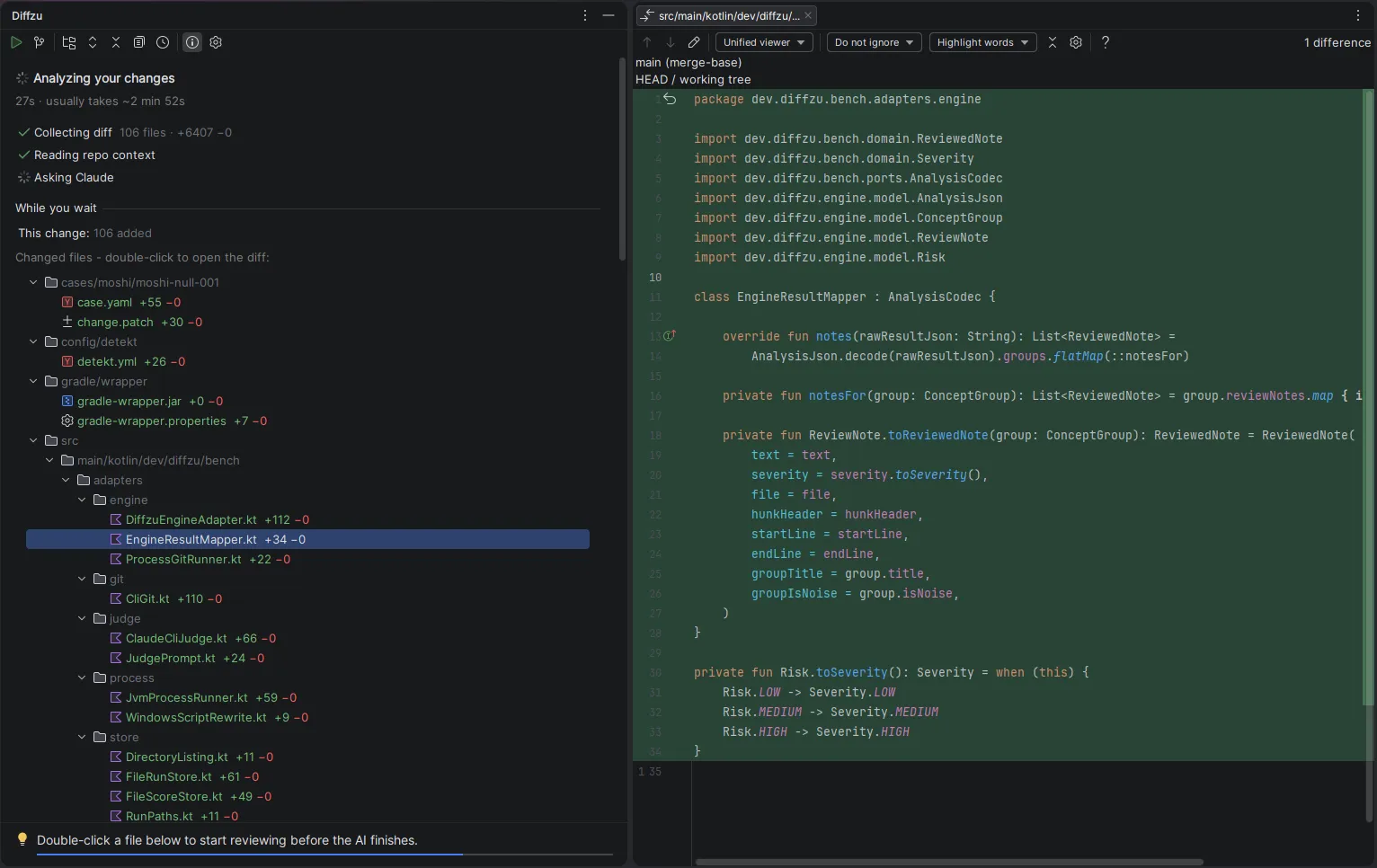Click the analysis progress bar at bottom
The width and height of the screenshot is (1377, 868).
point(324,855)
